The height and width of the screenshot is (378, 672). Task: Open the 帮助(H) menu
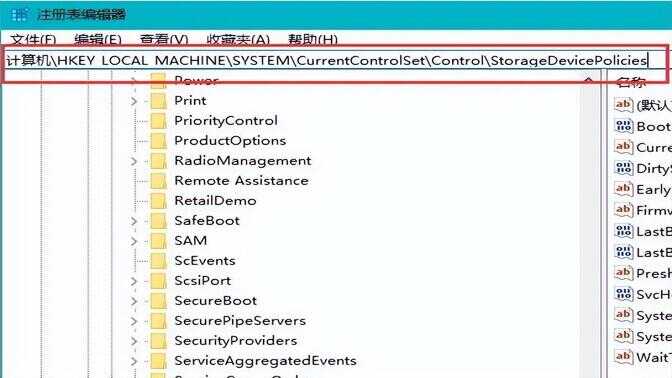(x=312, y=39)
